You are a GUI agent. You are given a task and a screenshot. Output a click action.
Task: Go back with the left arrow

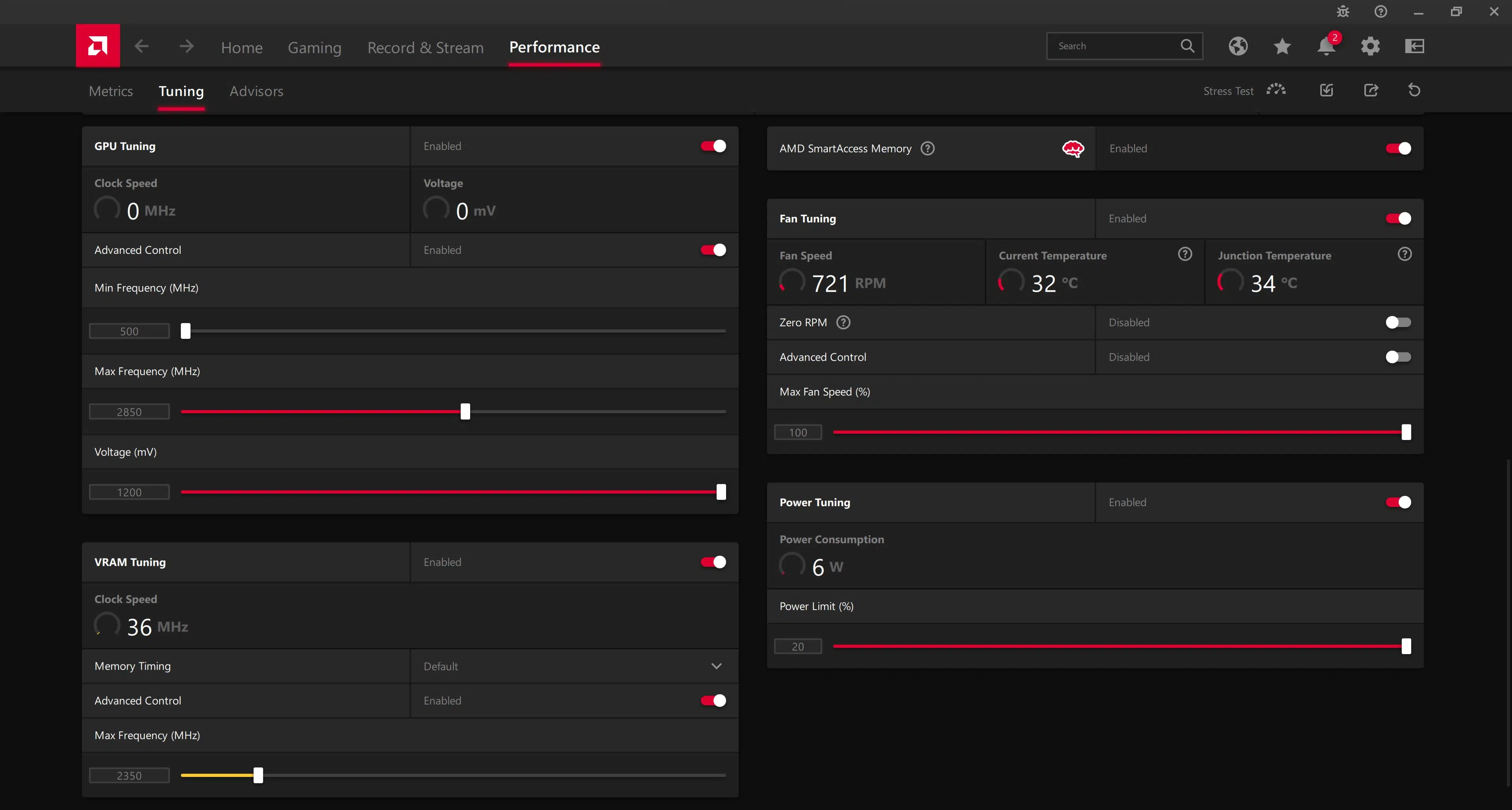click(141, 46)
